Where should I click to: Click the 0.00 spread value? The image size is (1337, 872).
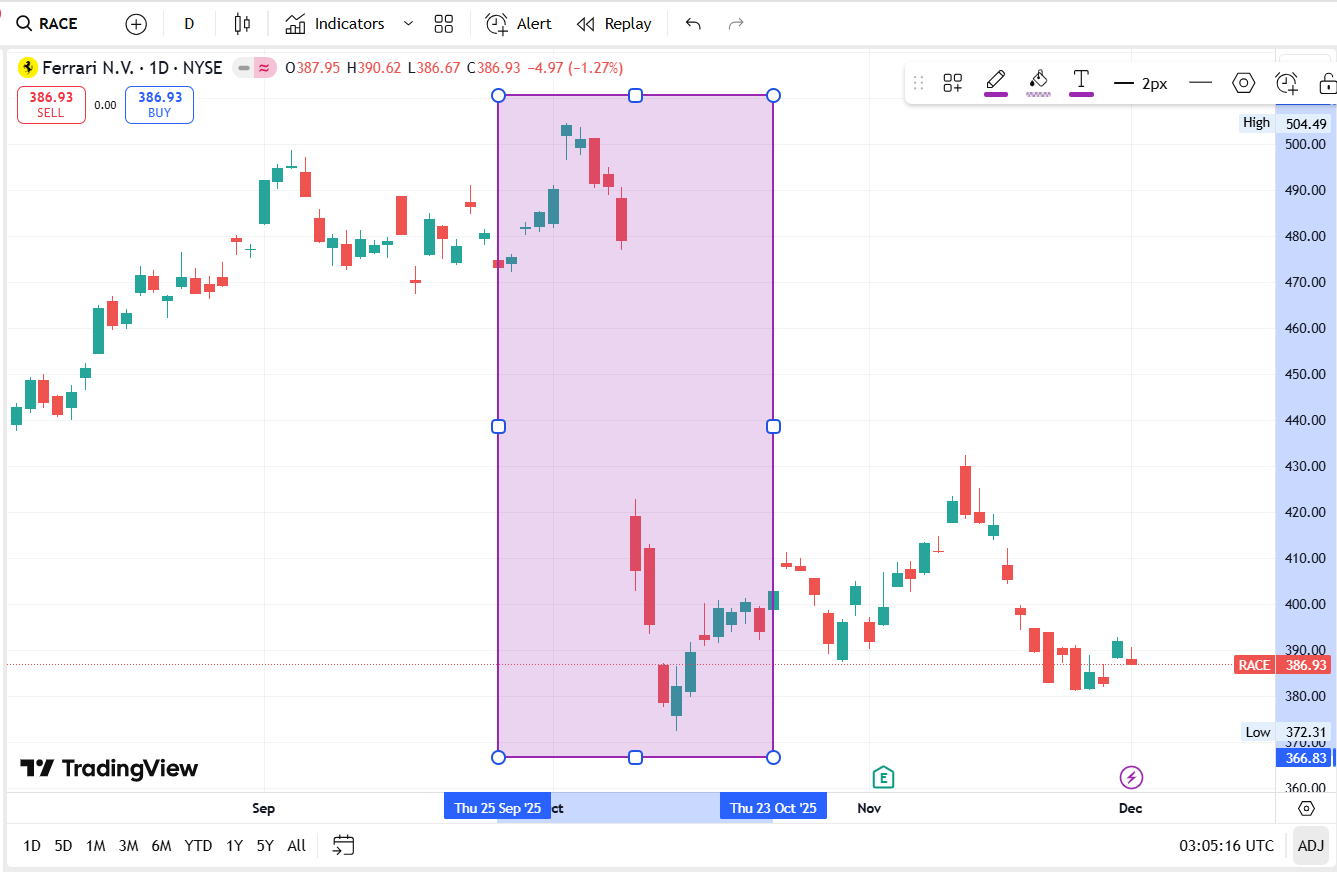(x=105, y=105)
